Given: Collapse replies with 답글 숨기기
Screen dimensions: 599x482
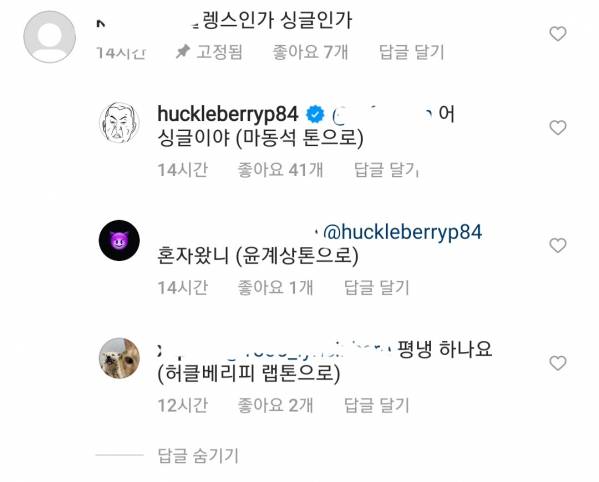Looking at the screenshot, I should (198, 455).
